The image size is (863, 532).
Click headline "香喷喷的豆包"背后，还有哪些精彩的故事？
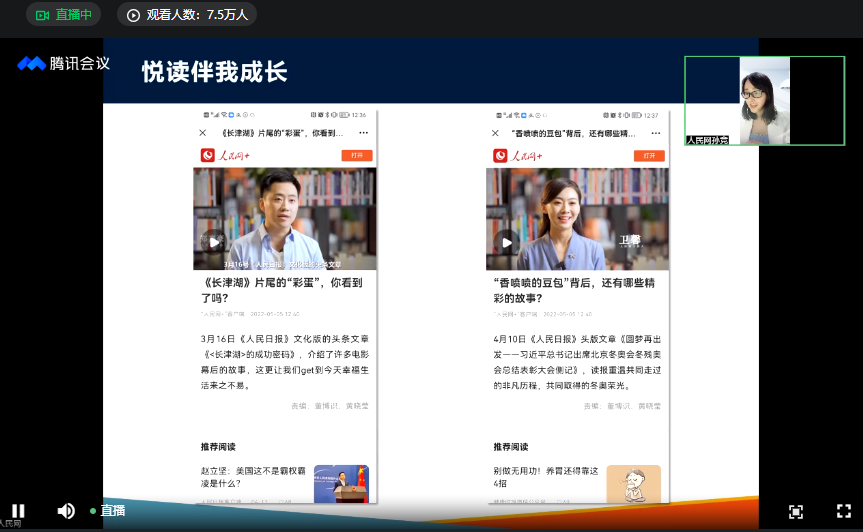click(x=574, y=290)
